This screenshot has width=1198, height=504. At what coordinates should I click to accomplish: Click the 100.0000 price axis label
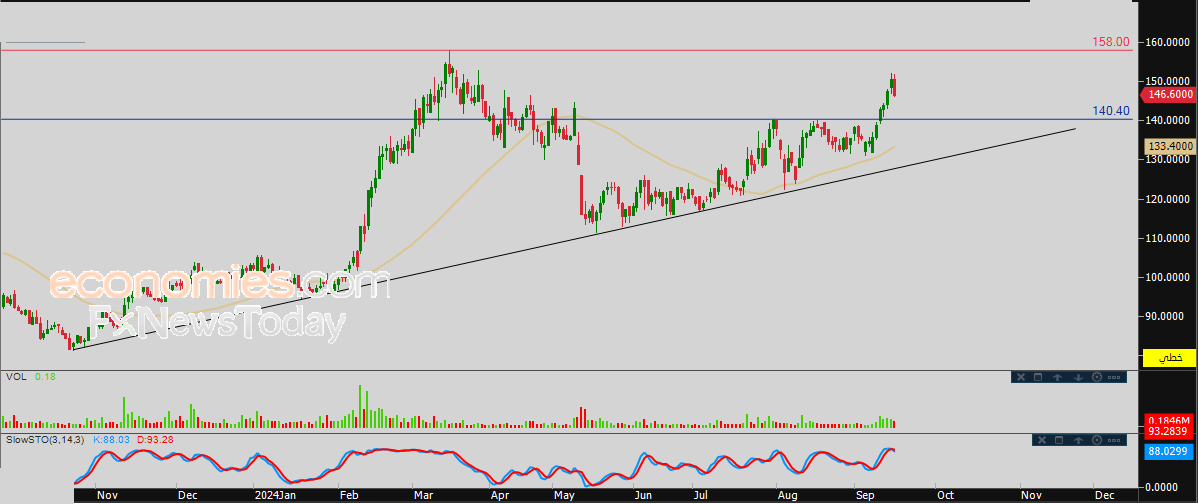(x=1169, y=277)
